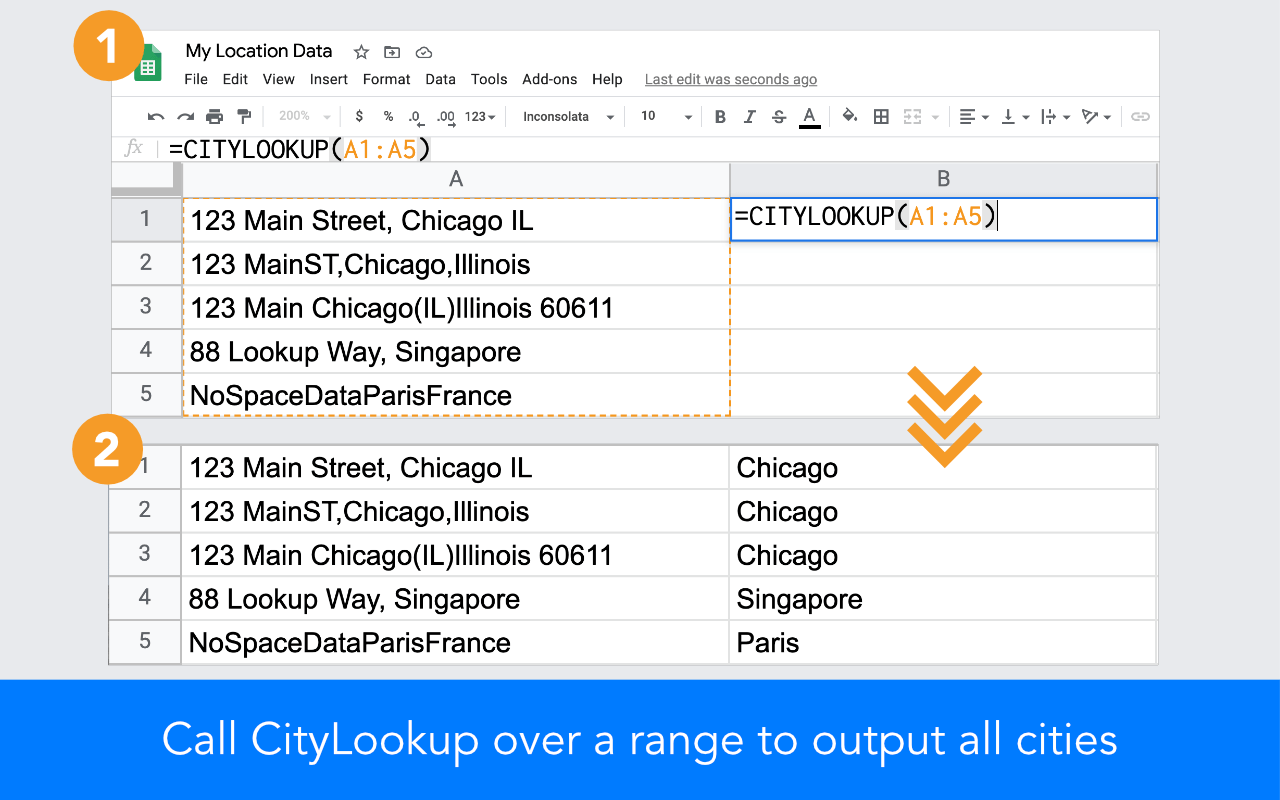
Task: Select the Paint format tool
Action: [243, 117]
